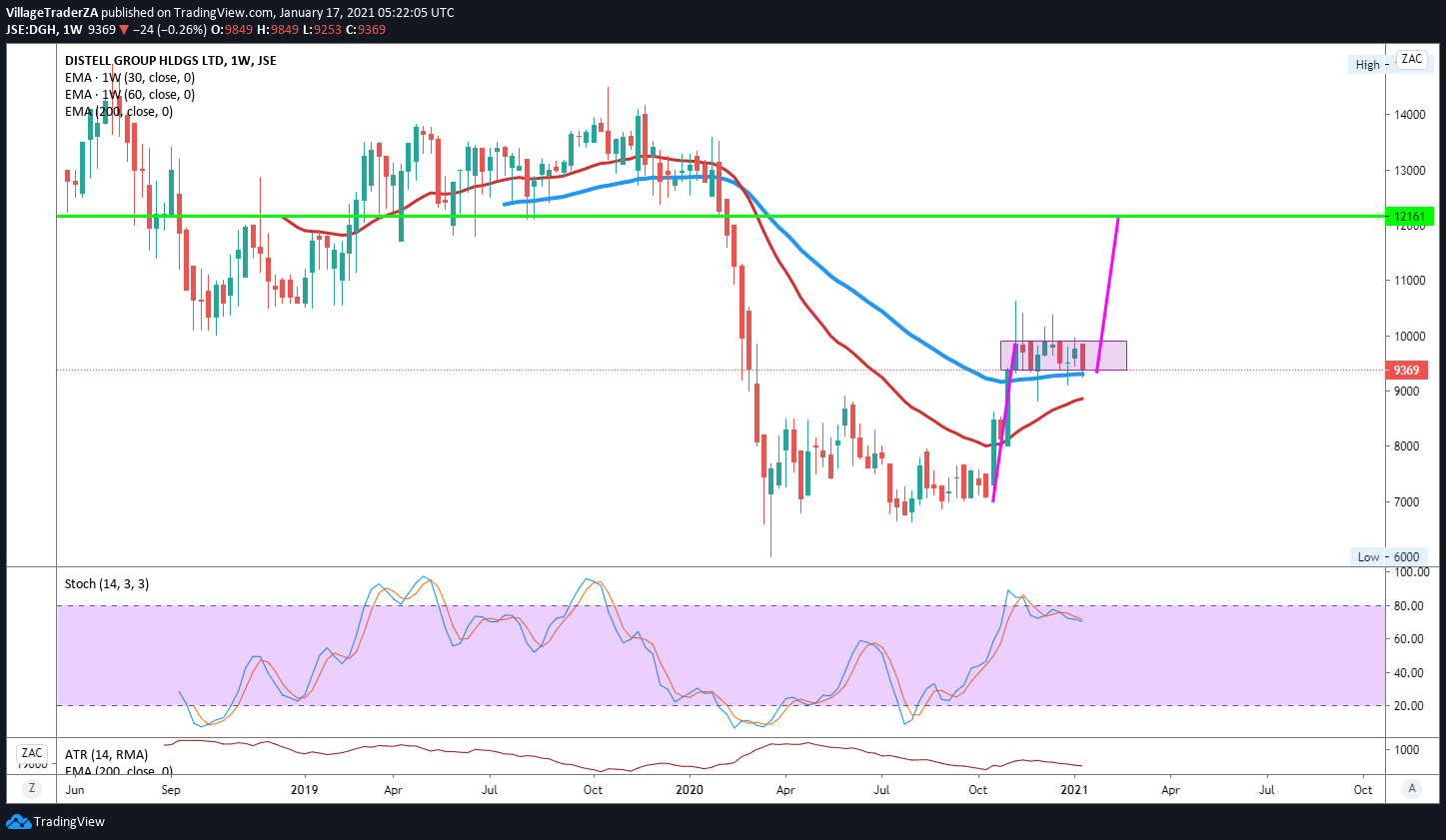
Task: Toggle the EMA 60 indicator legend
Action: coord(129,95)
